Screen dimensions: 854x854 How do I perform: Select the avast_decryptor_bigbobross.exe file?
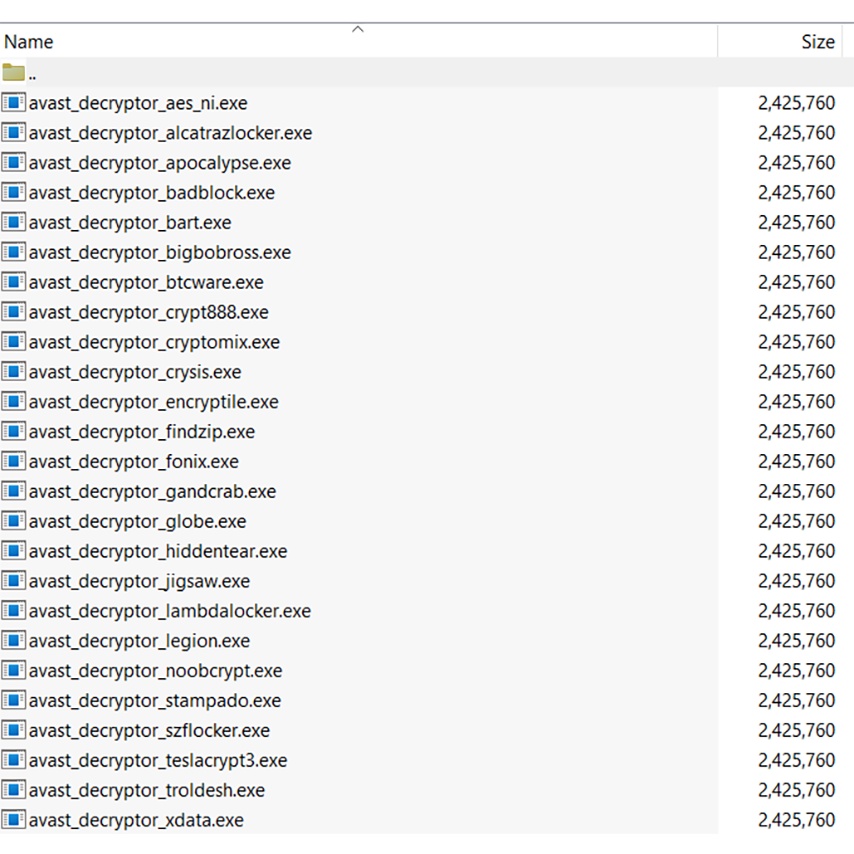160,252
